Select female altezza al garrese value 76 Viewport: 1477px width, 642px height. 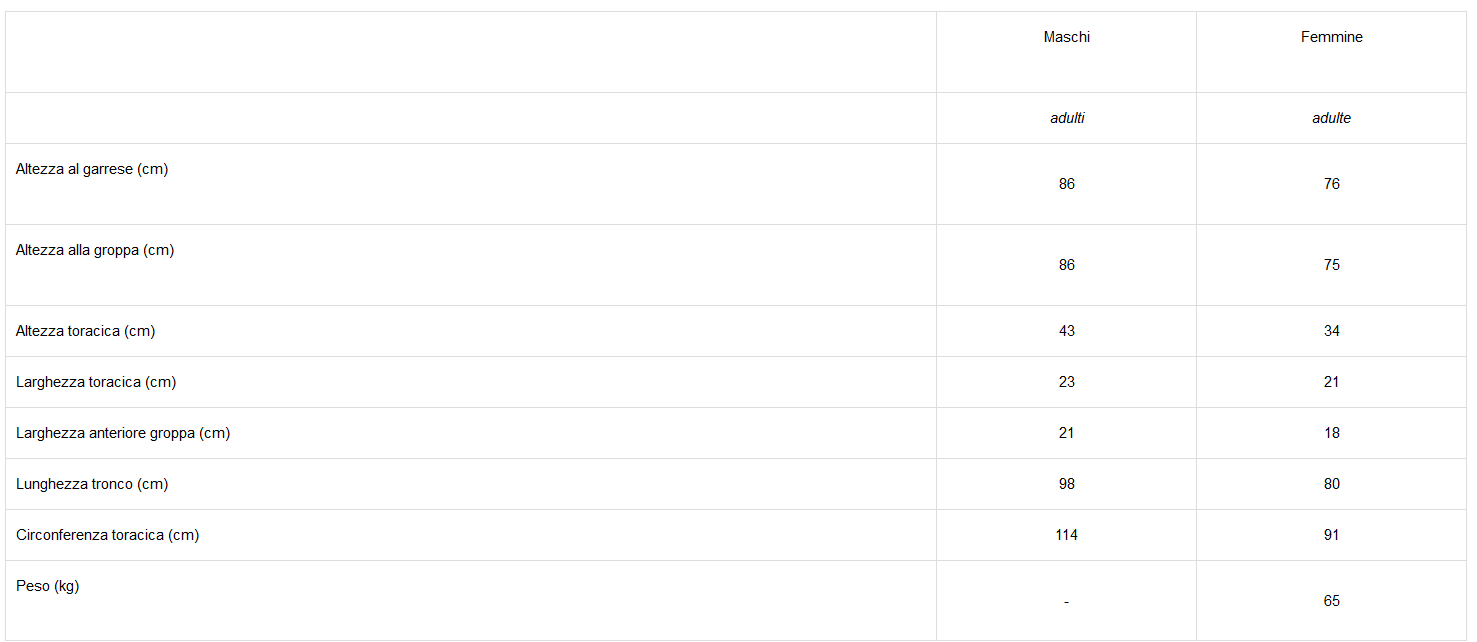[1331, 184]
